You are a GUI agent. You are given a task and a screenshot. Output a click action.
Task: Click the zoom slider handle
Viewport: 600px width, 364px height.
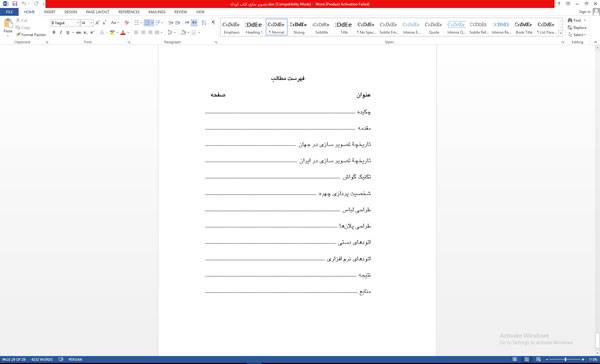(x=565, y=359)
